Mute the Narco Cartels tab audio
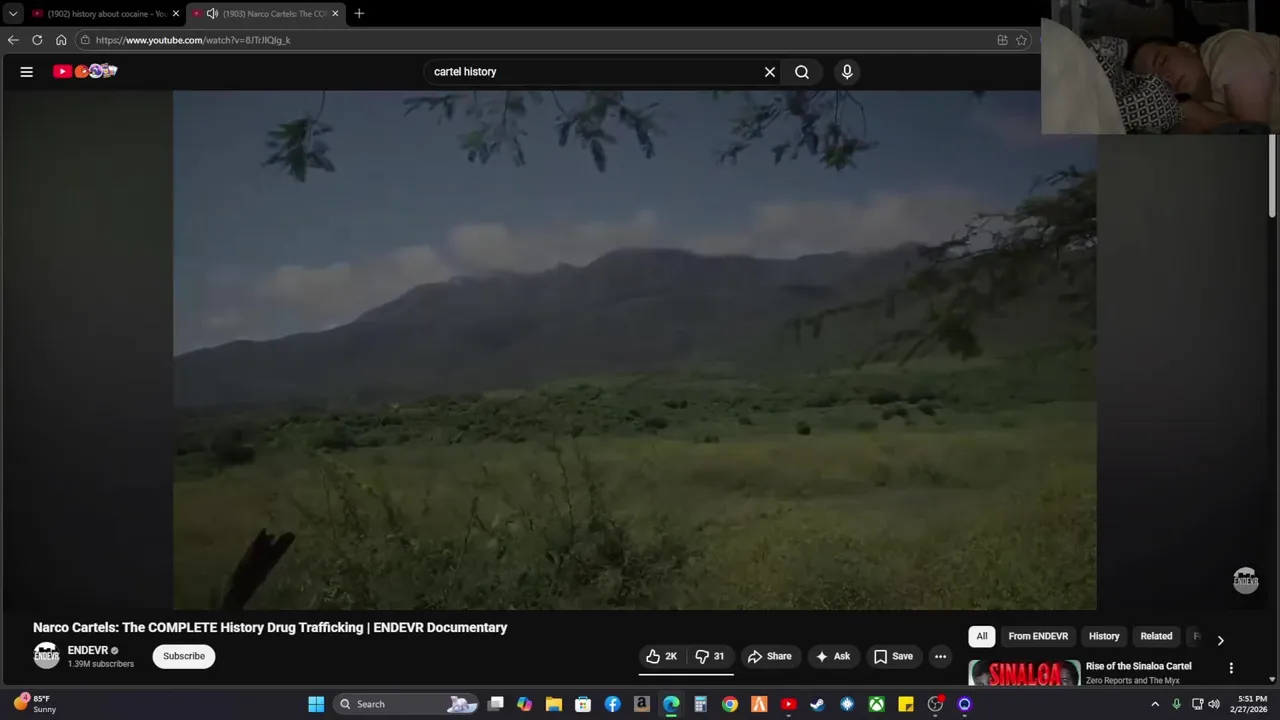The height and width of the screenshot is (720, 1280). point(212,14)
